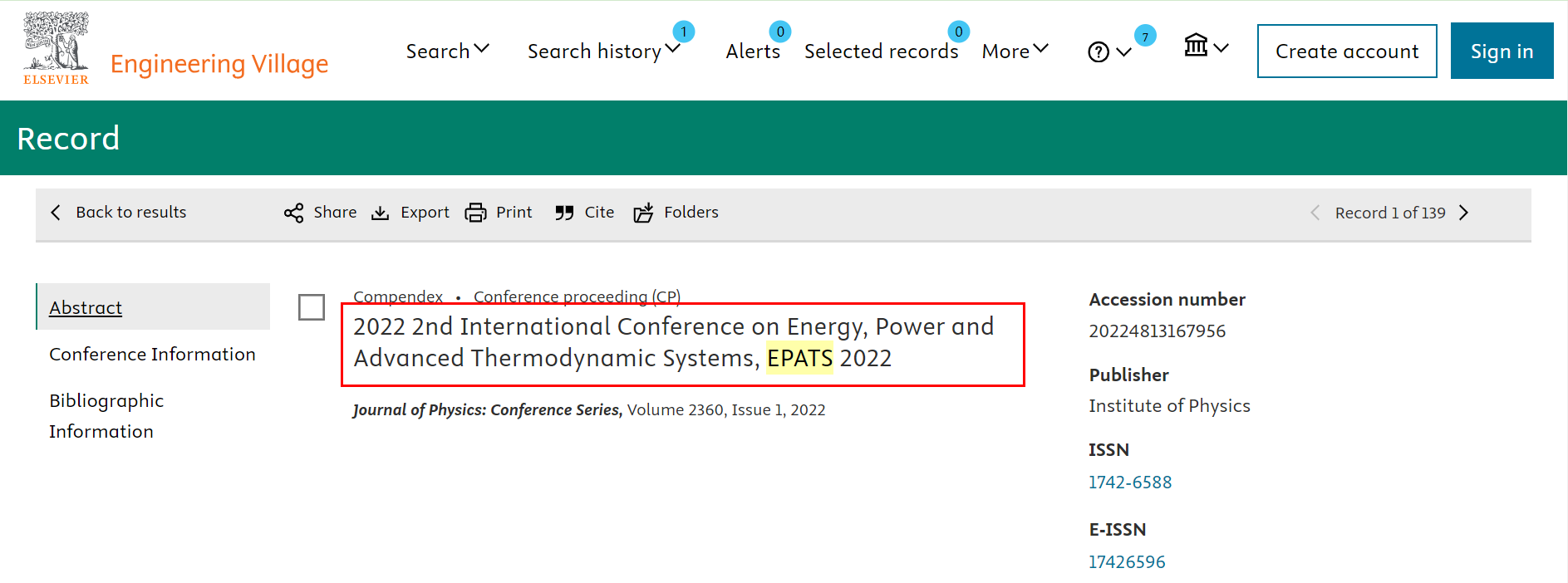
Task: Go Back to results
Action: pos(130,212)
